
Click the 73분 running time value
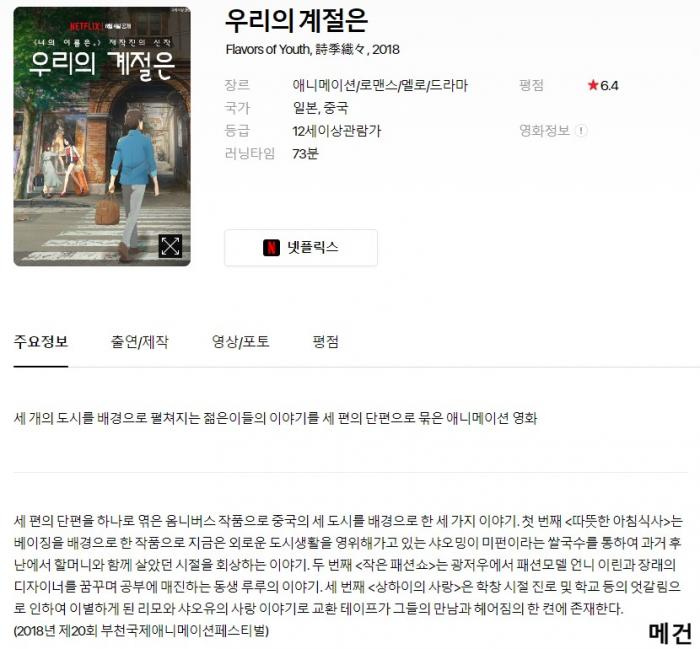305,154
